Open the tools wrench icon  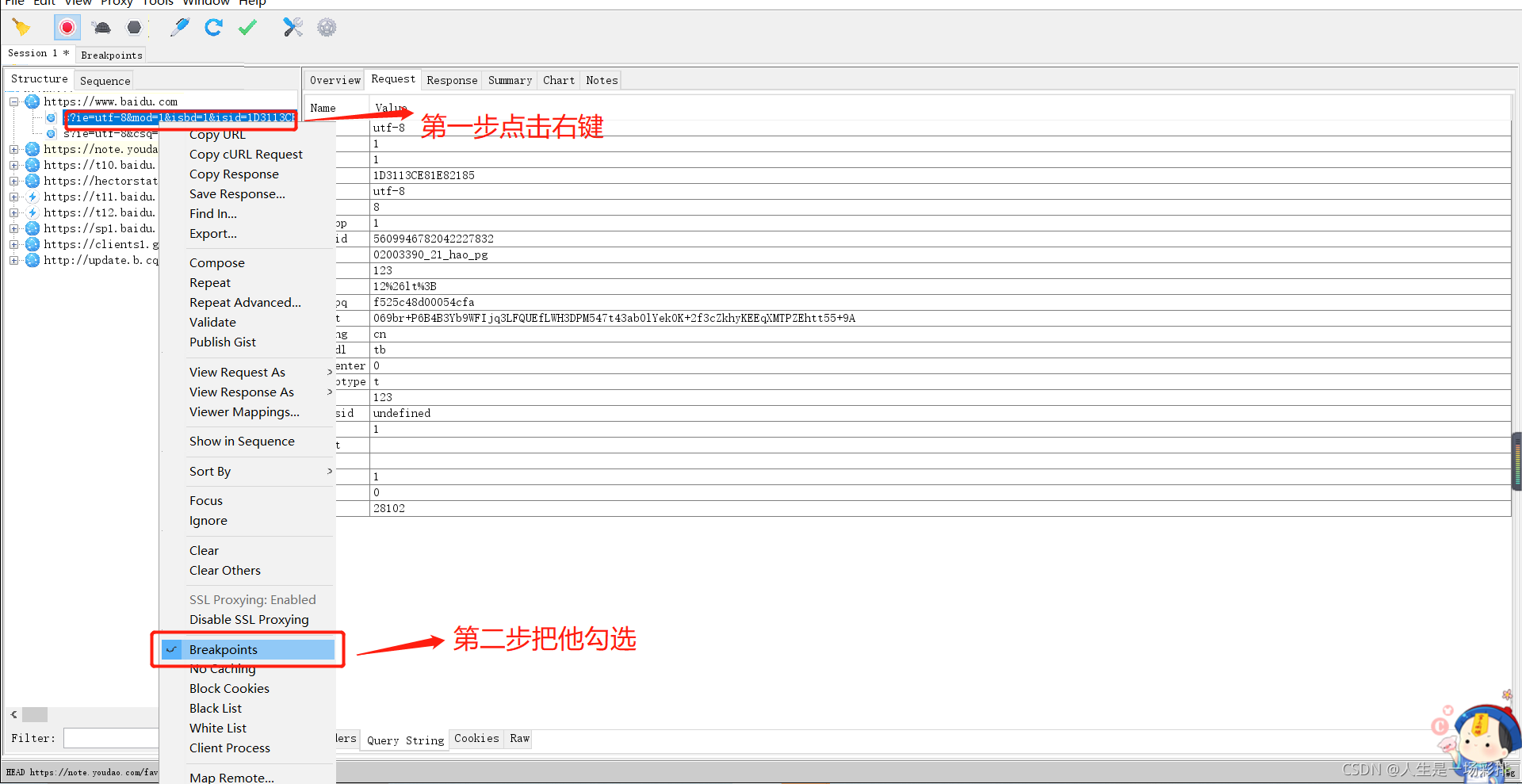(x=293, y=28)
